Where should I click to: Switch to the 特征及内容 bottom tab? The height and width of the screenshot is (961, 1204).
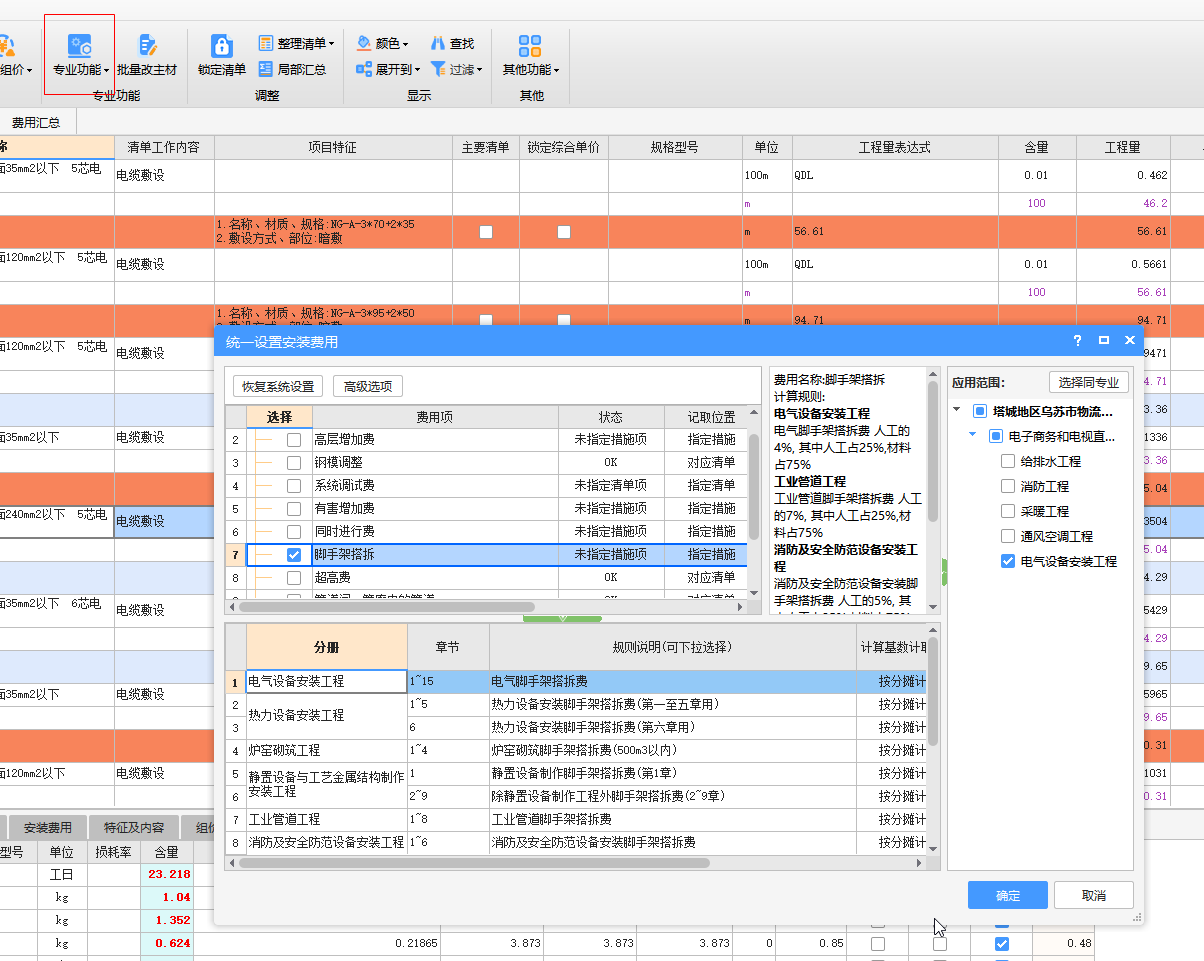[x=133, y=828]
